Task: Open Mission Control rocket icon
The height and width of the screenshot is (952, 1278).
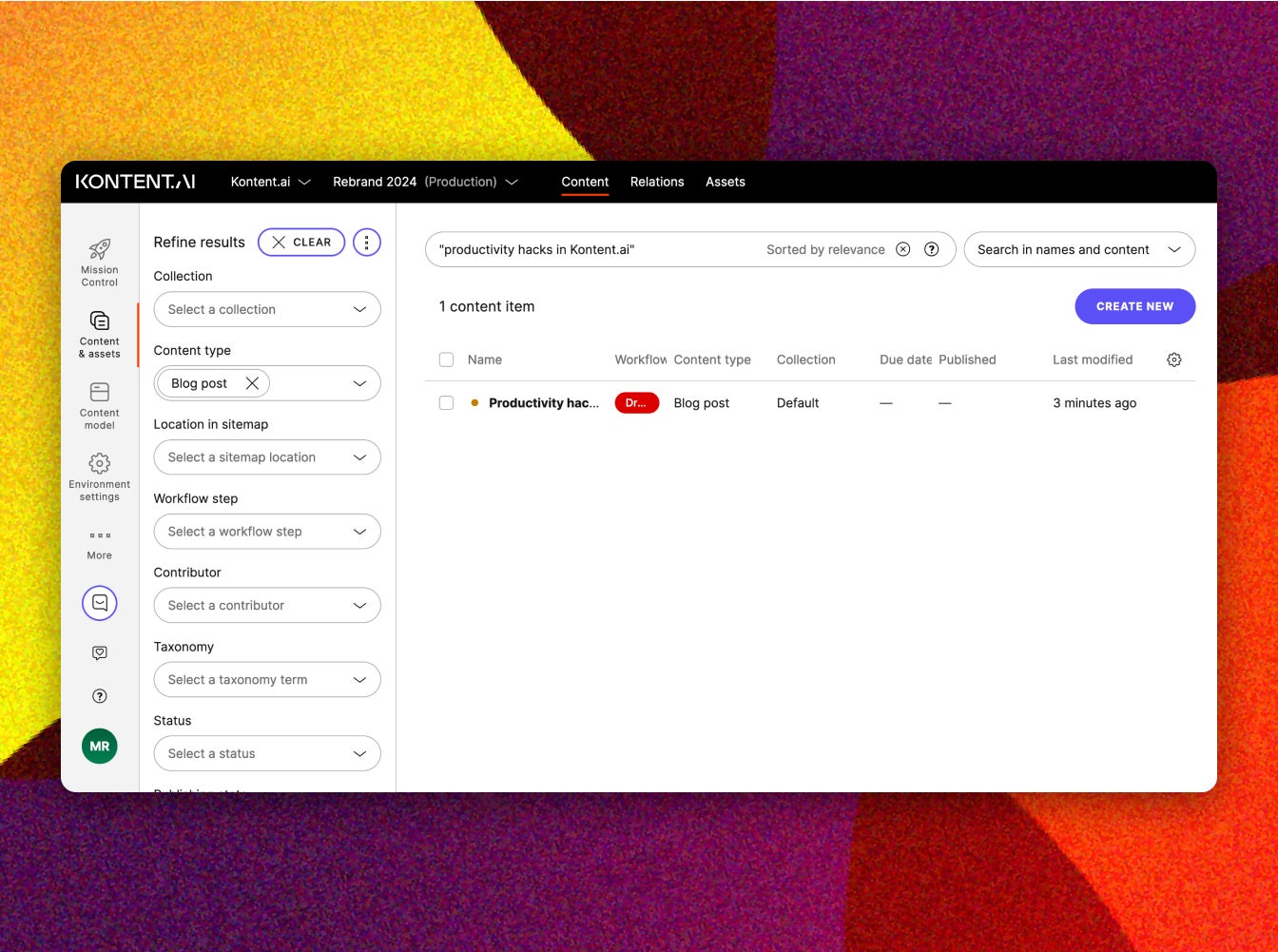Action: (100, 250)
